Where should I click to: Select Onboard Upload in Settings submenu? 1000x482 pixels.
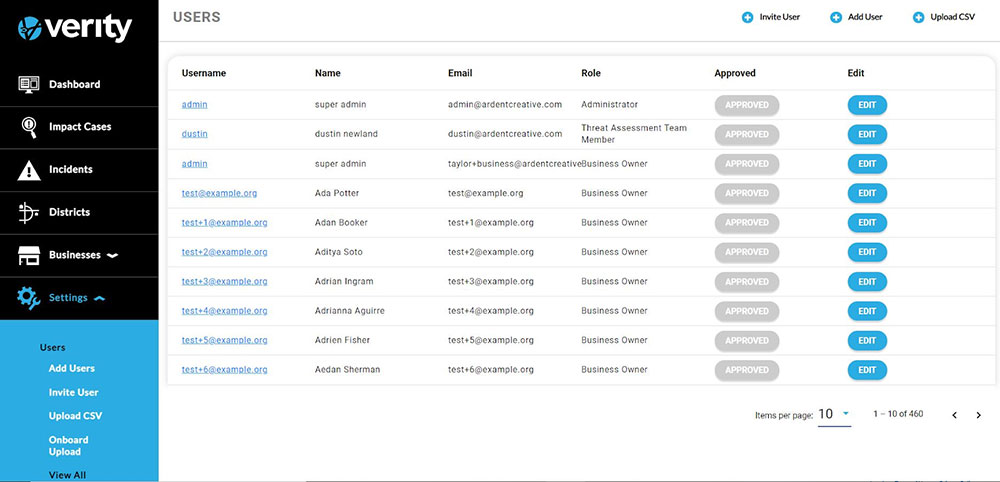coord(69,446)
